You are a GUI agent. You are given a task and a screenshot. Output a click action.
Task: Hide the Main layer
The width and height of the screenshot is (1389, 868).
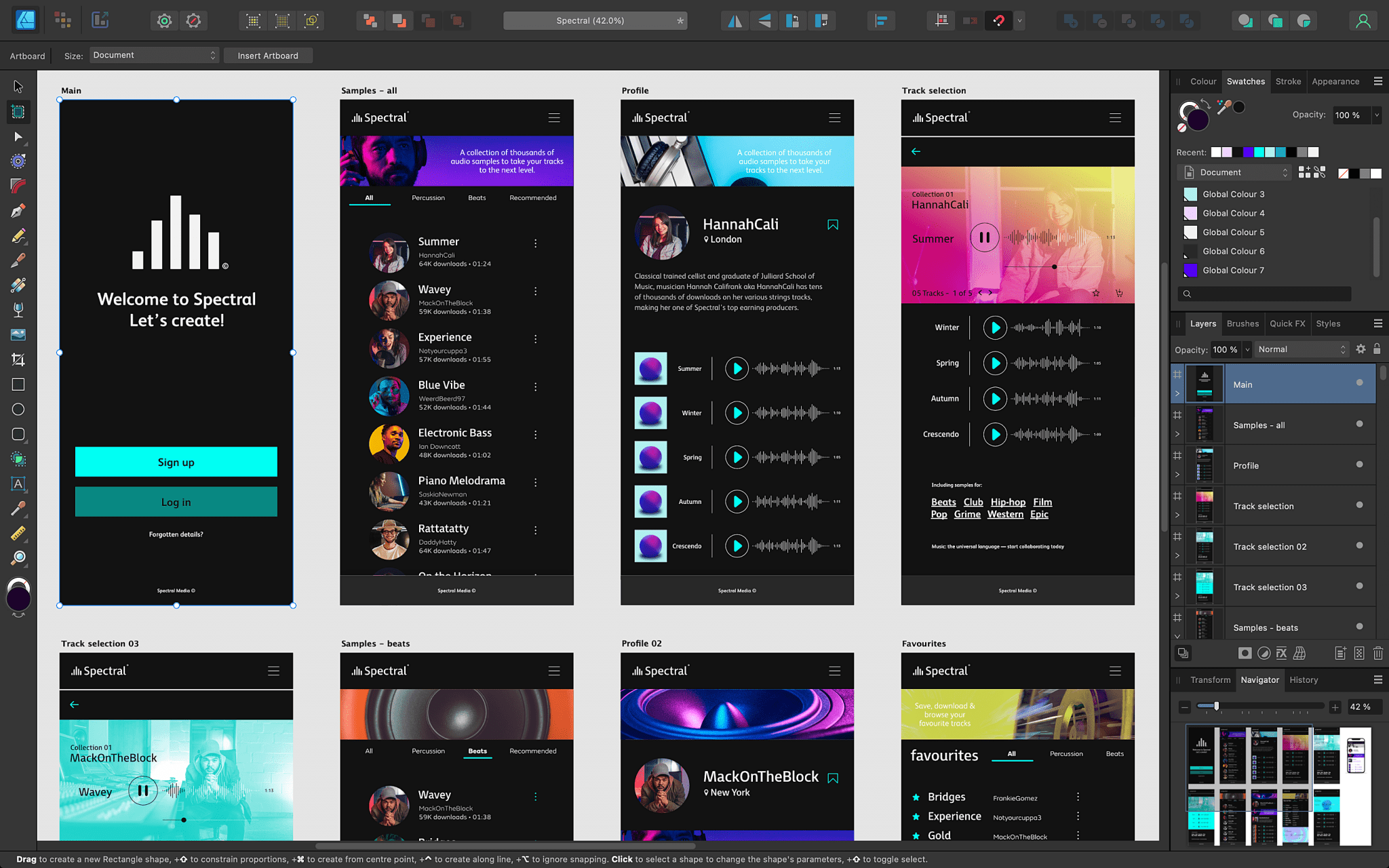click(1359, 383)
